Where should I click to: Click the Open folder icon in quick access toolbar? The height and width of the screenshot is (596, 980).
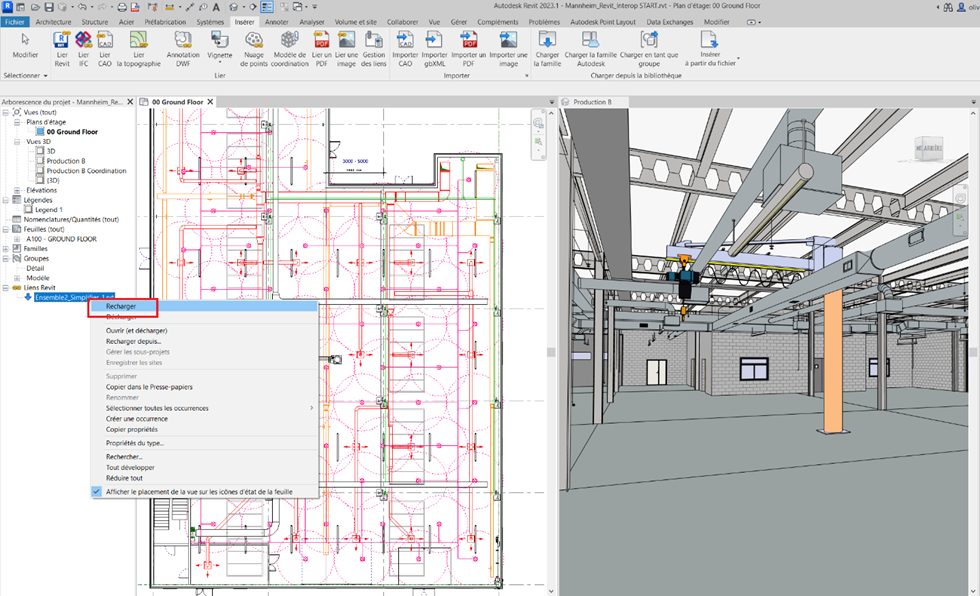pos(35,7)
